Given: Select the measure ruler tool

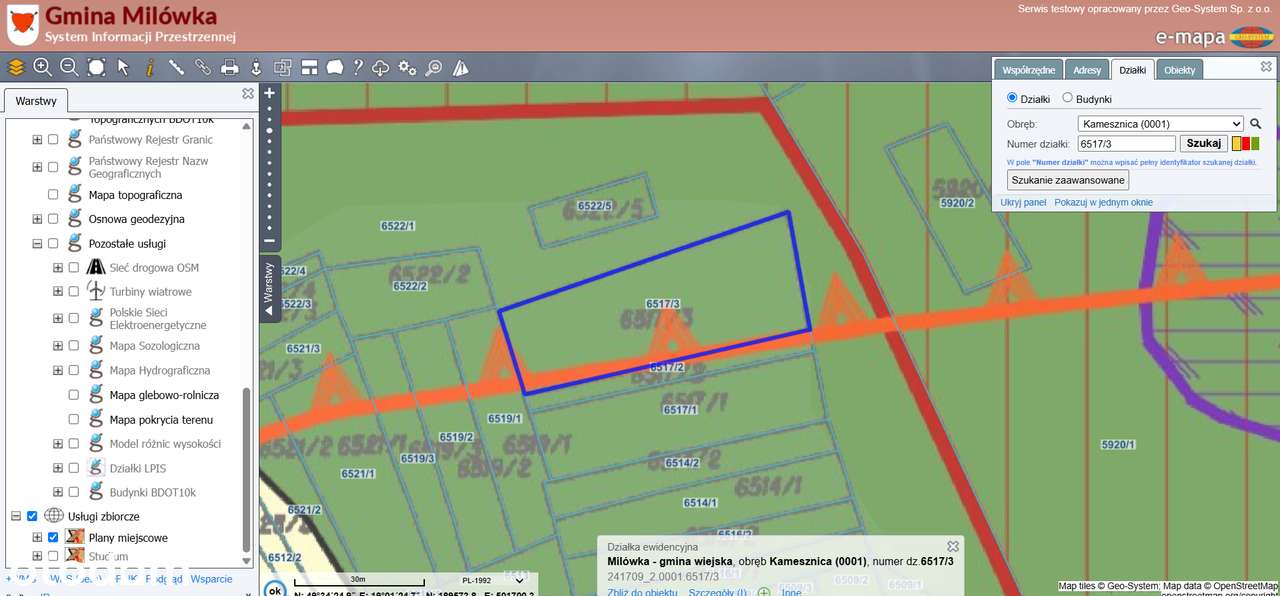Looking at the screenshot, I should click(x=177, y=67).
